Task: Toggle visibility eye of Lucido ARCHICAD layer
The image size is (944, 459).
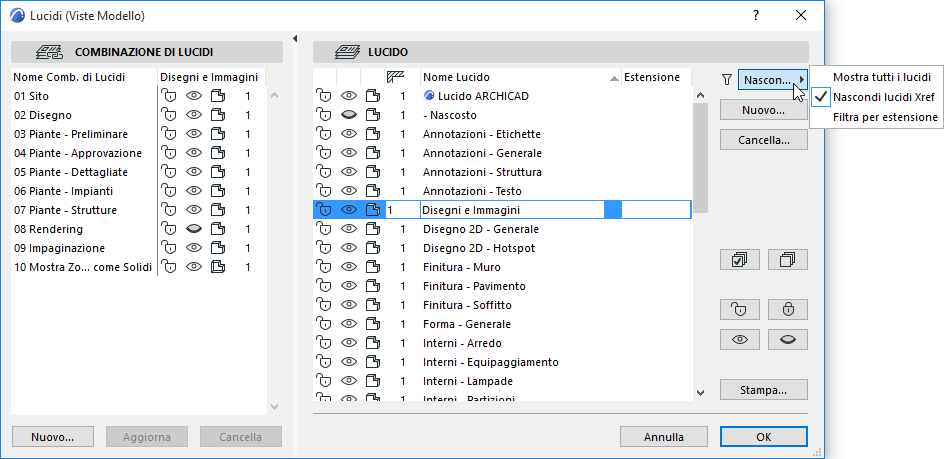Action: [x=349, y=96]
